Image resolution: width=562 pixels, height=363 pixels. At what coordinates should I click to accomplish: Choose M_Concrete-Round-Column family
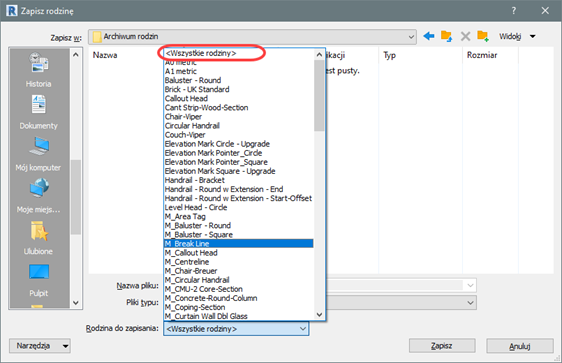pyautogui.click(x=211, y=298)
